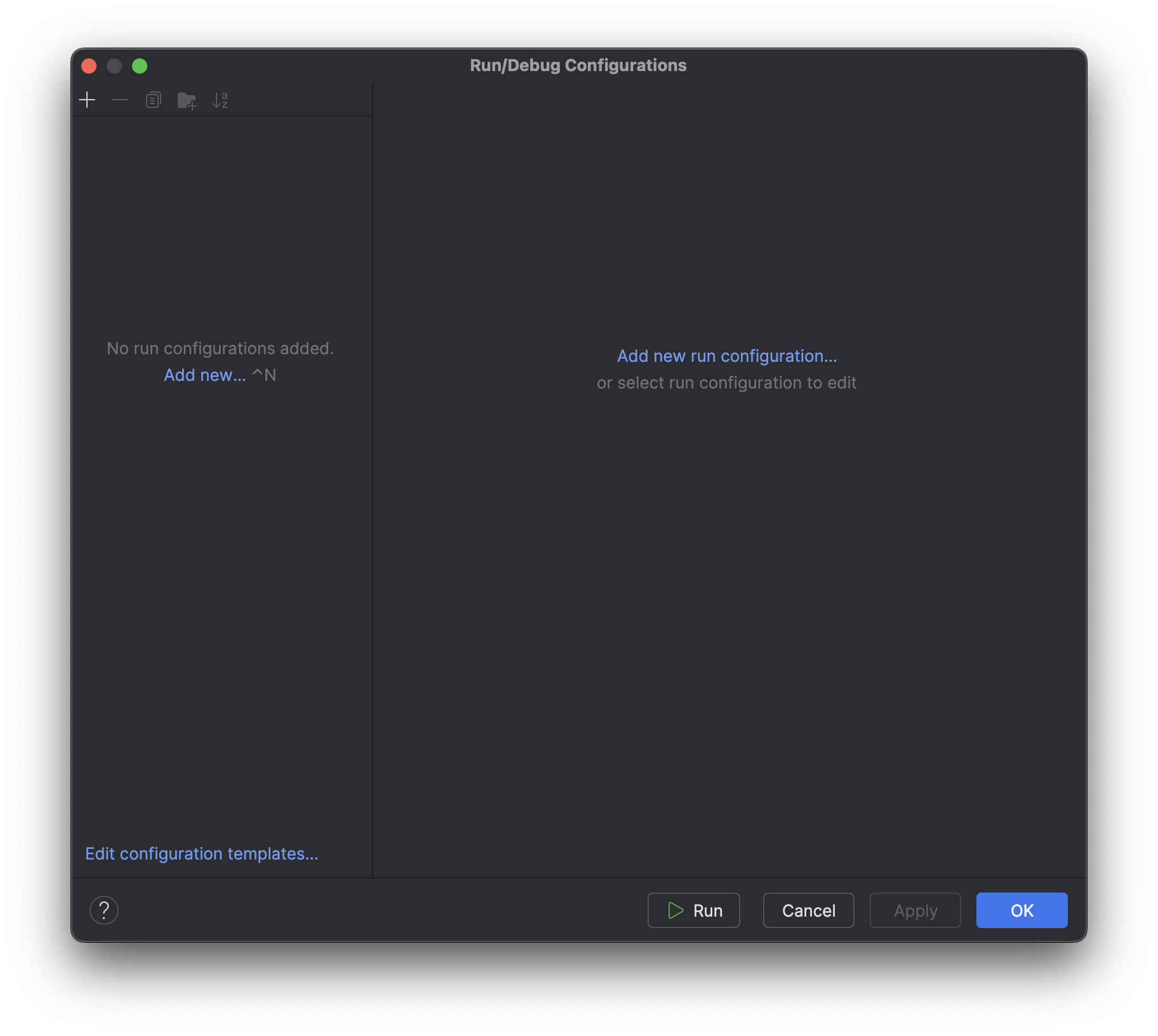Open help via the question mark icon

coord(104,910)
